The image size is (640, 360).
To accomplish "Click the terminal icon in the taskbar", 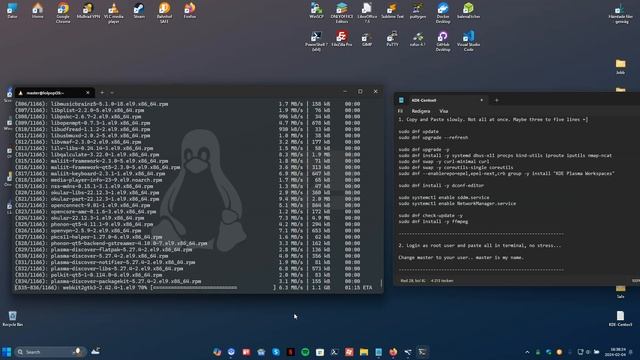I will point(422,352).
